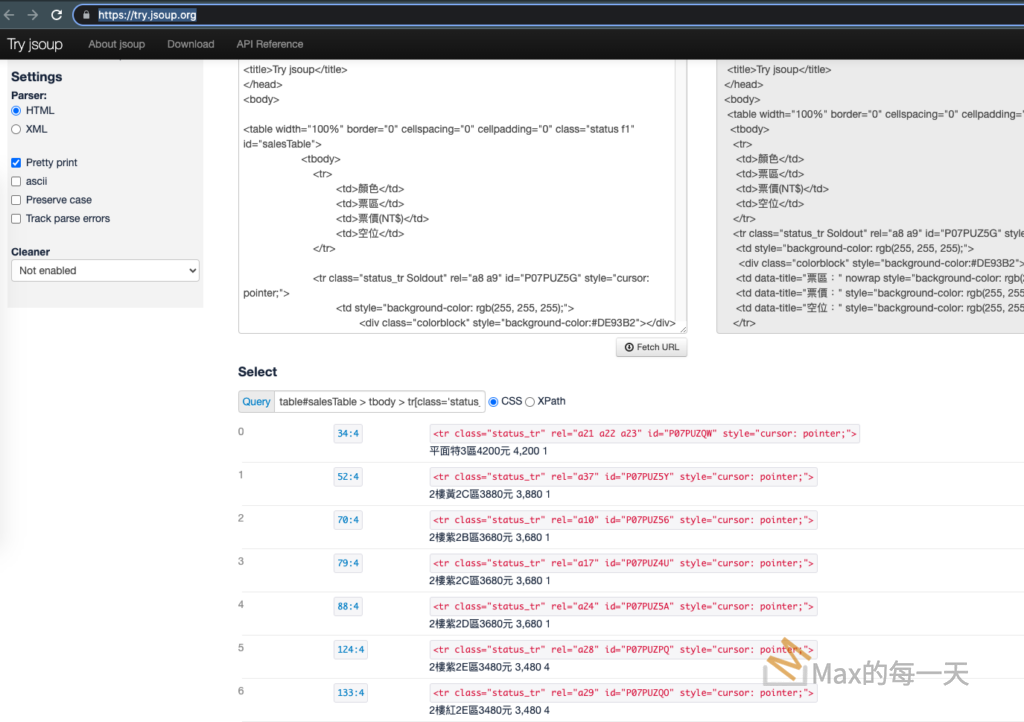Open the Download menu item
Image resolution: width=1024 pixels, height=722 pixels.
click(190, 44)
